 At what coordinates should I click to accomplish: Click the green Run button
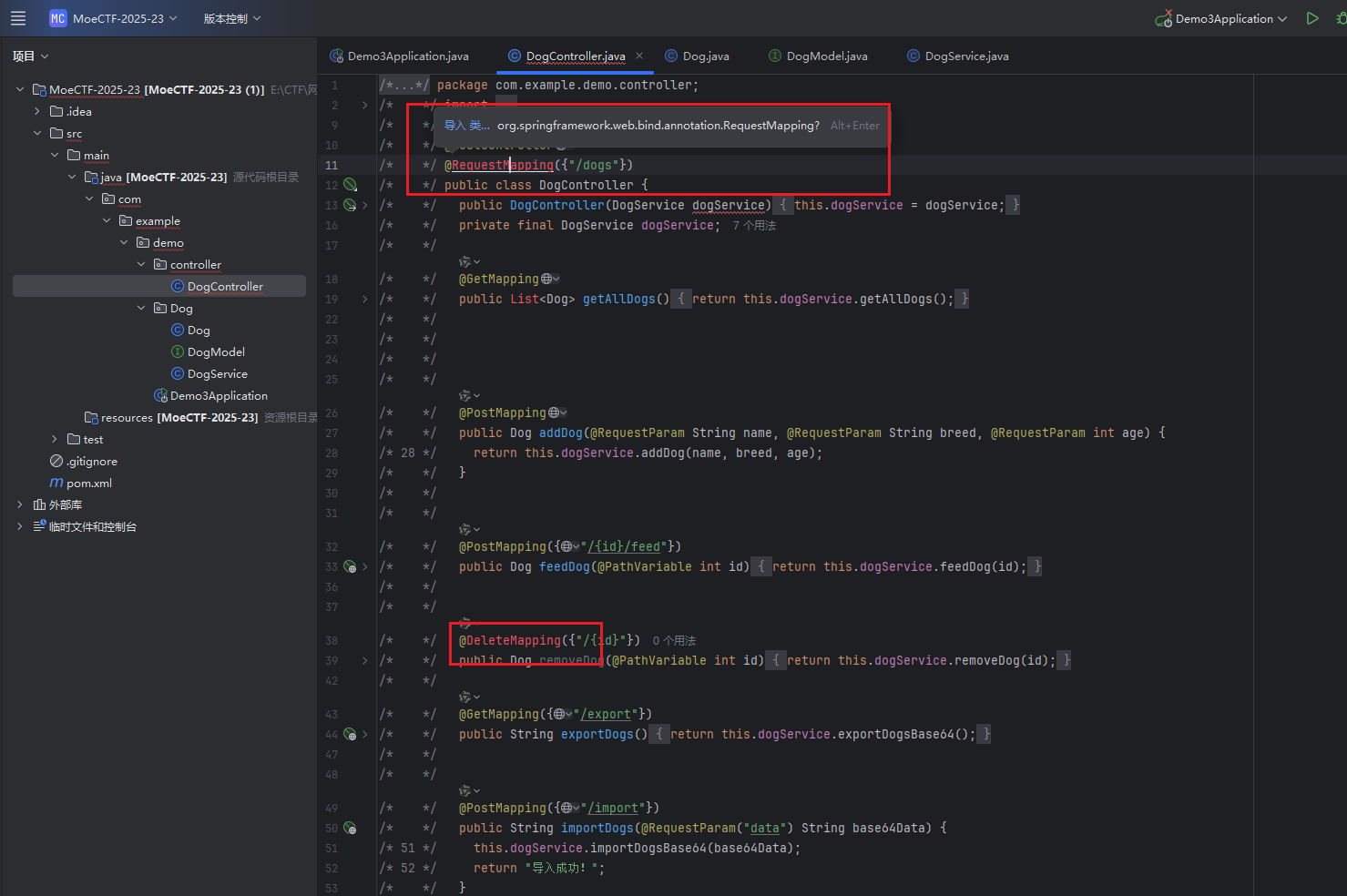(x=1311, y=18)
